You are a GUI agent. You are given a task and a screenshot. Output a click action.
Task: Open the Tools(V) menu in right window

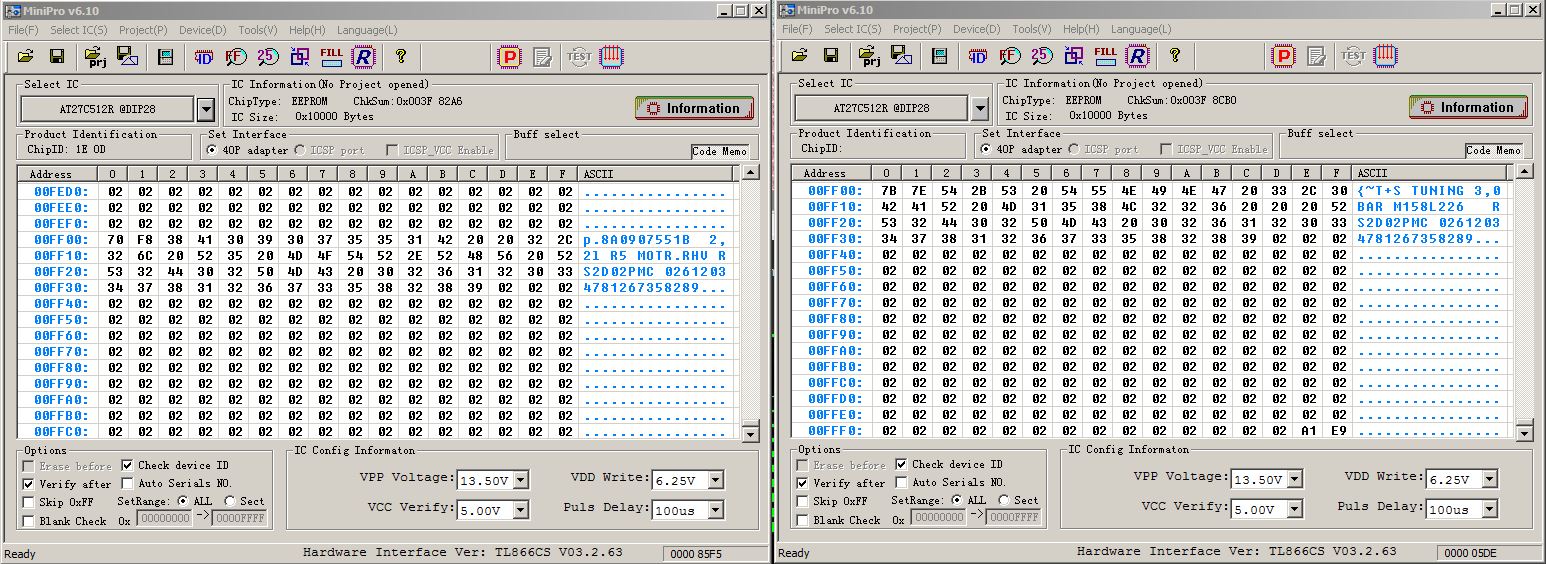coord(1031,29)
